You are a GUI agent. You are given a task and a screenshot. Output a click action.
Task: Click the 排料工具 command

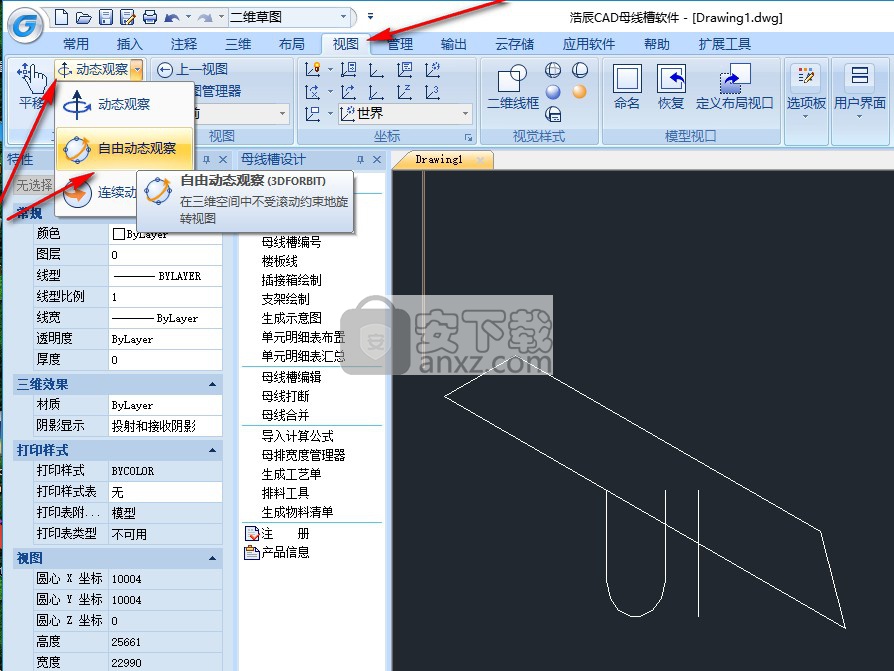(x=285, y=493)
